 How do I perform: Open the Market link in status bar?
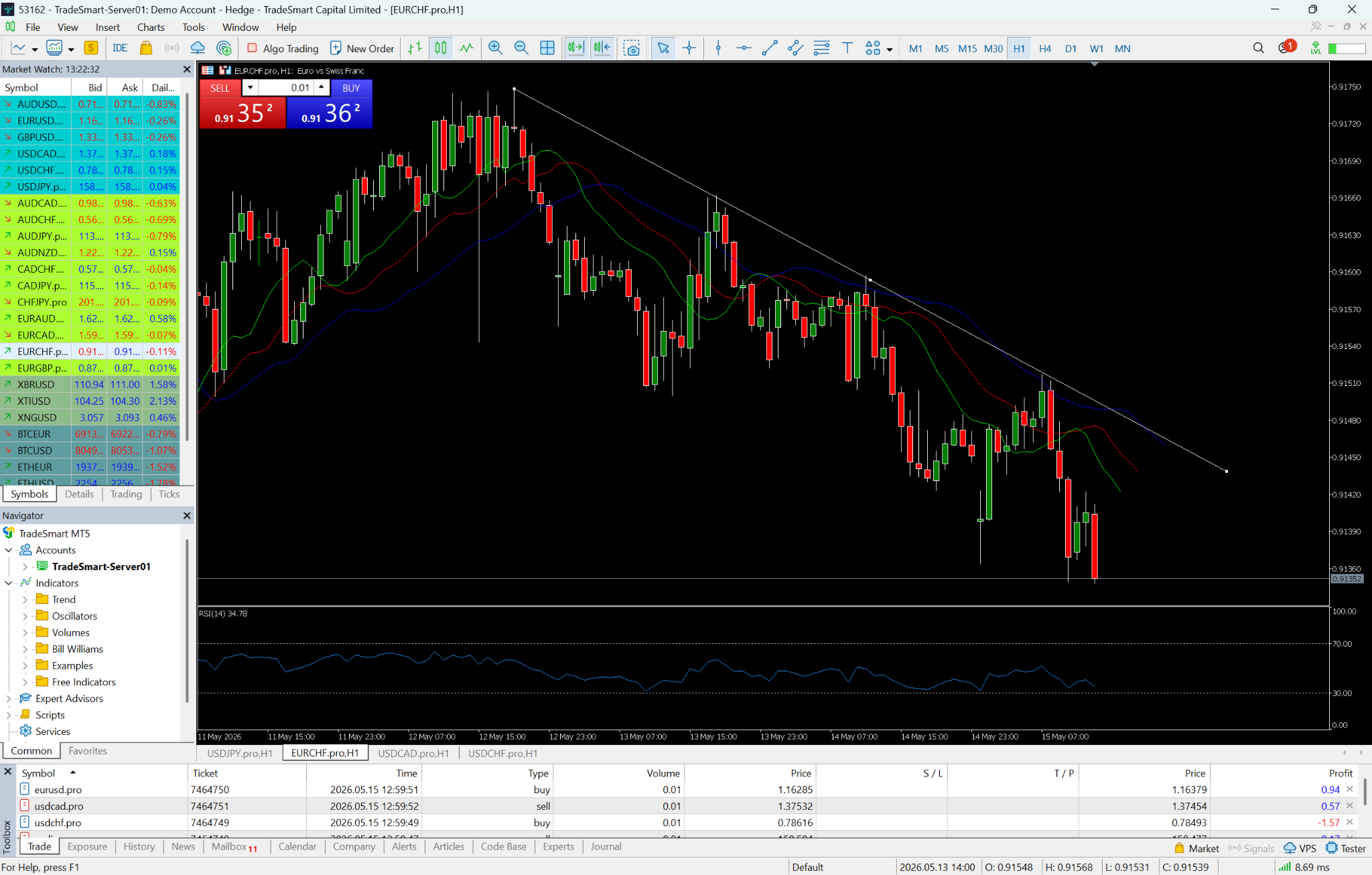point(1196,848)
